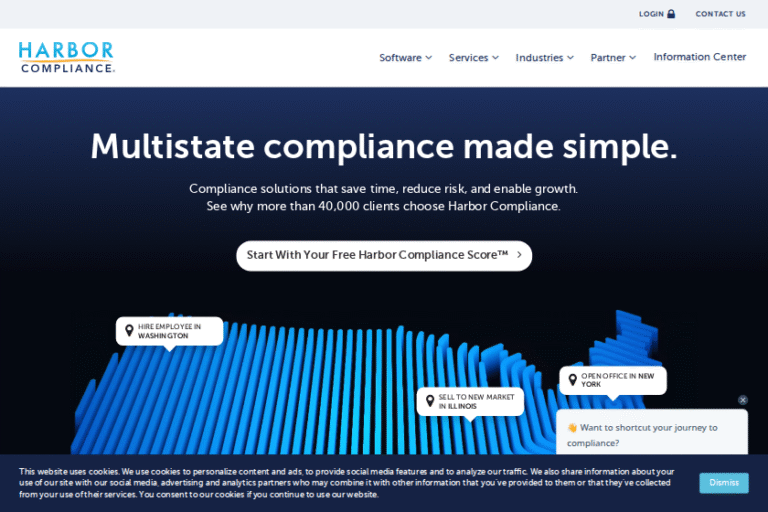Click the waving hand emoji in chat
This screenshot has width=768, height=512.
coord(572,428)
